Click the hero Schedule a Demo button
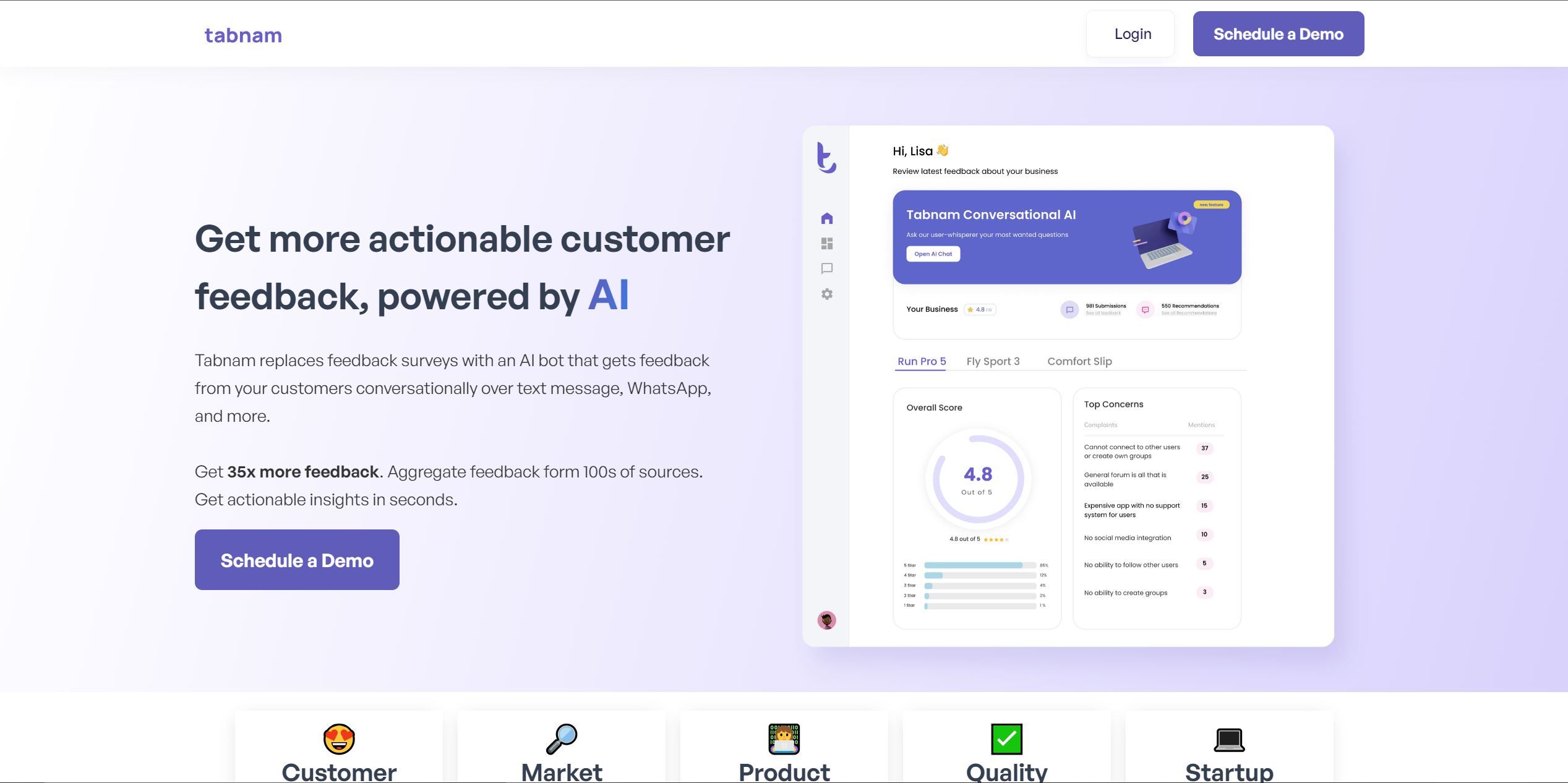The width and height of the screenshot is (1568, 783). point(297,560)
